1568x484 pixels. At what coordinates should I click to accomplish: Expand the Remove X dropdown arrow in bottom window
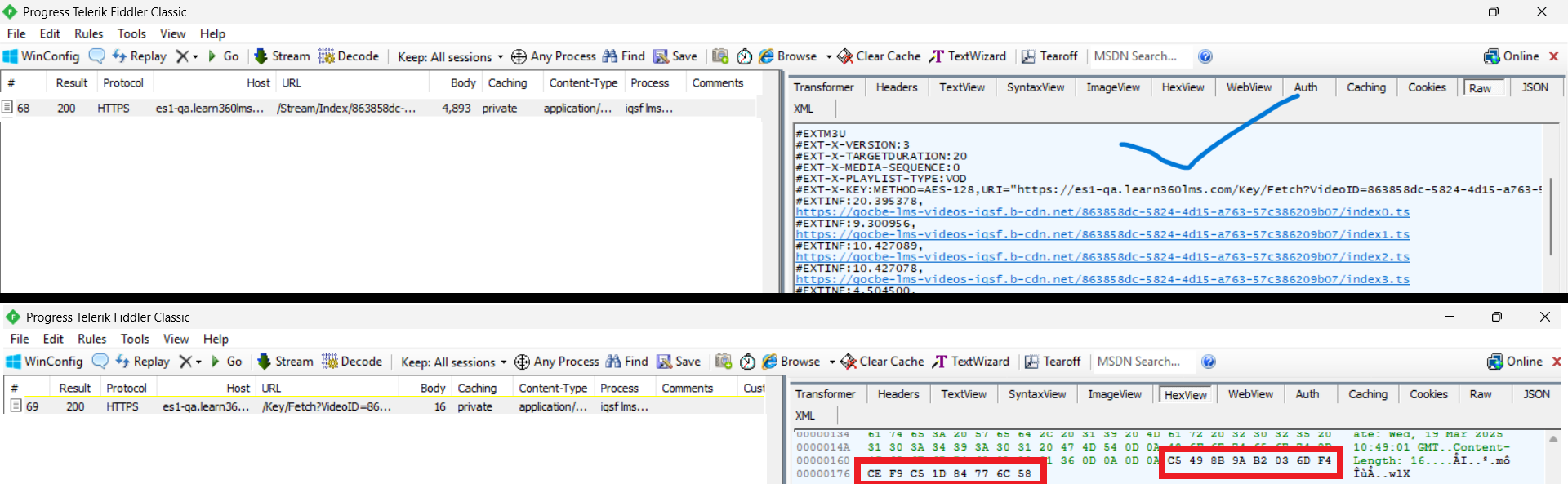pyautogui.click(x=198, y=362)
